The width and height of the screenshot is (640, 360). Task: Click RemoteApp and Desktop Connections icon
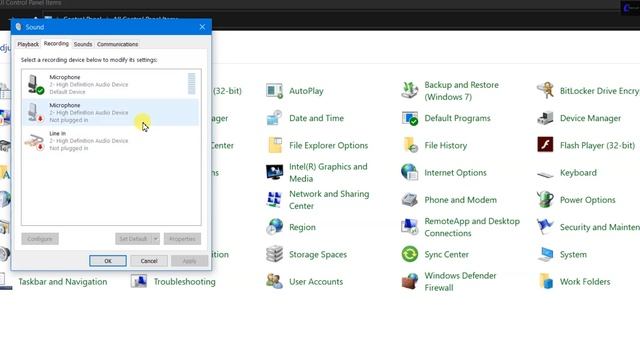coord(409,227)
